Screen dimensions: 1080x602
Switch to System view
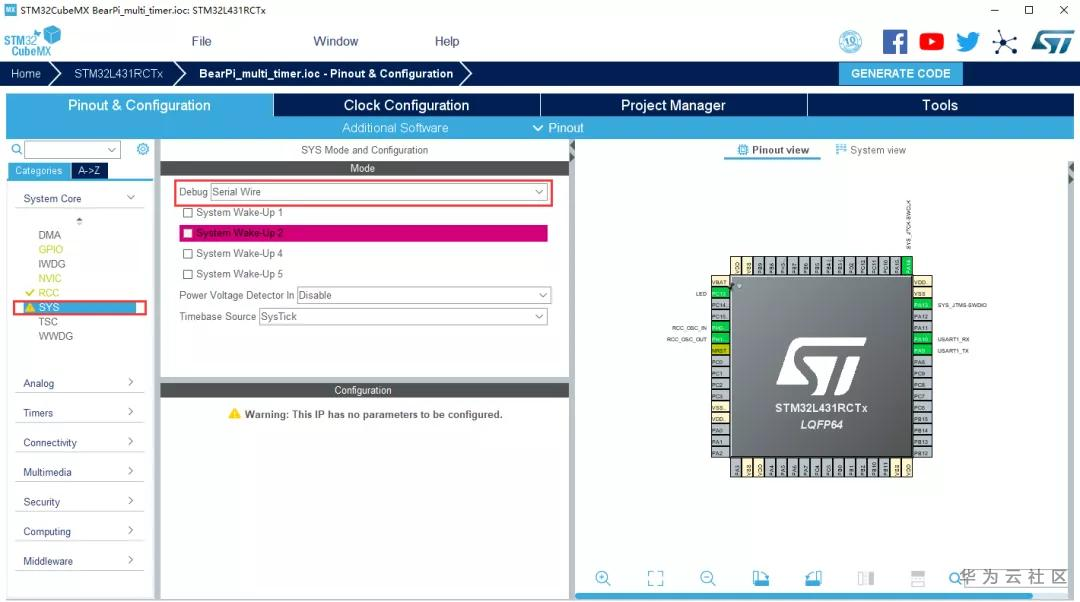(x=870, y=150)
